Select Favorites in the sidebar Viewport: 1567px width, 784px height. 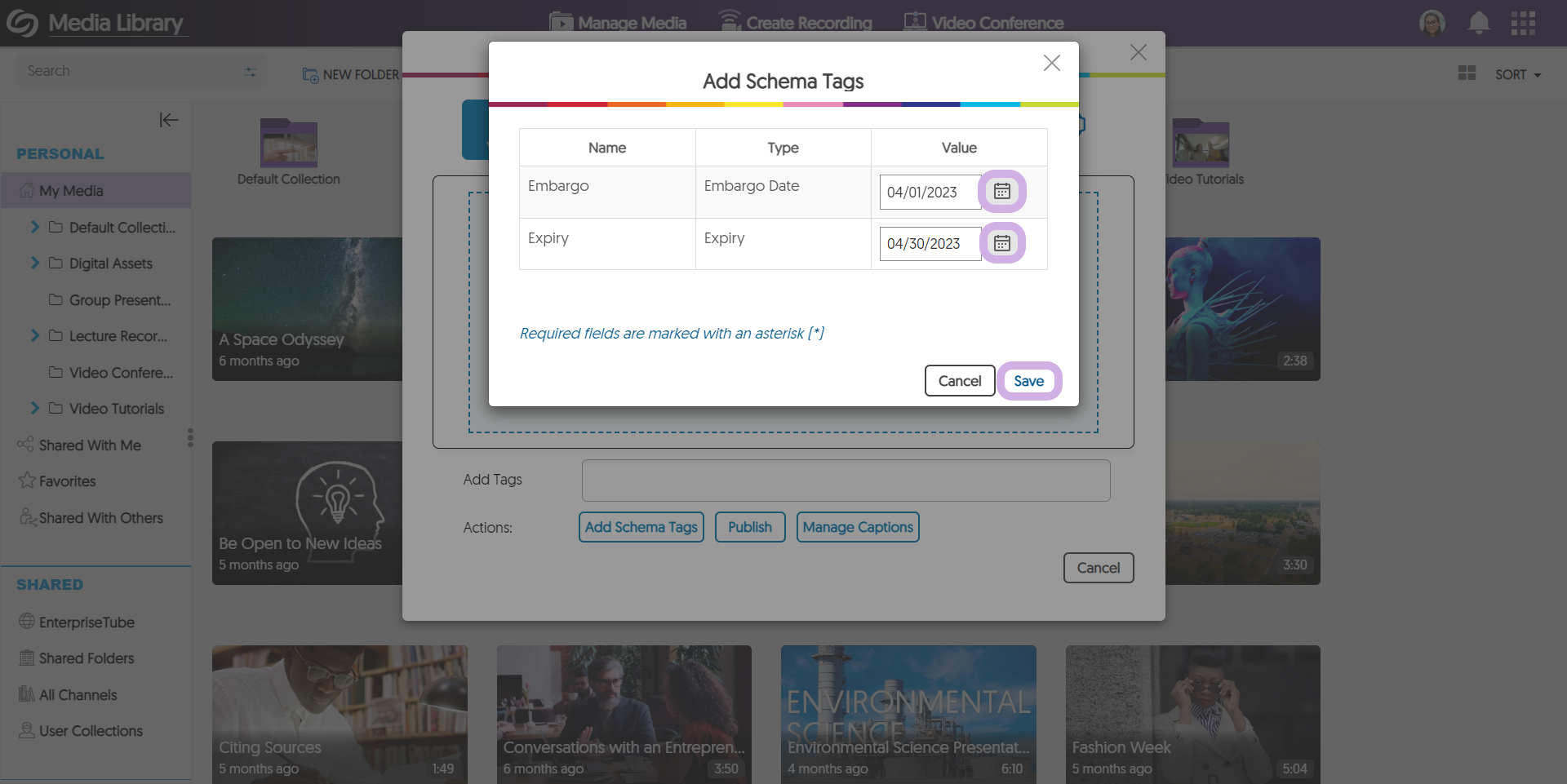tap(67, 481)
